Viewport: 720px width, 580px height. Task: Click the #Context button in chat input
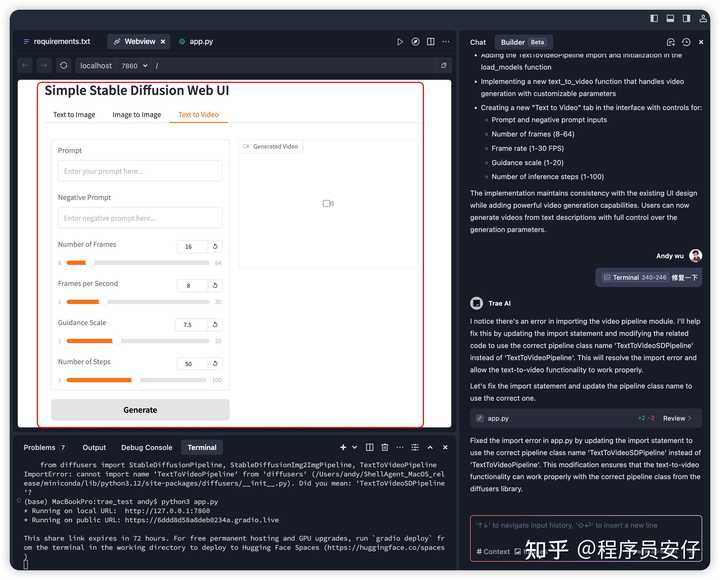click(x=494, y=551)
